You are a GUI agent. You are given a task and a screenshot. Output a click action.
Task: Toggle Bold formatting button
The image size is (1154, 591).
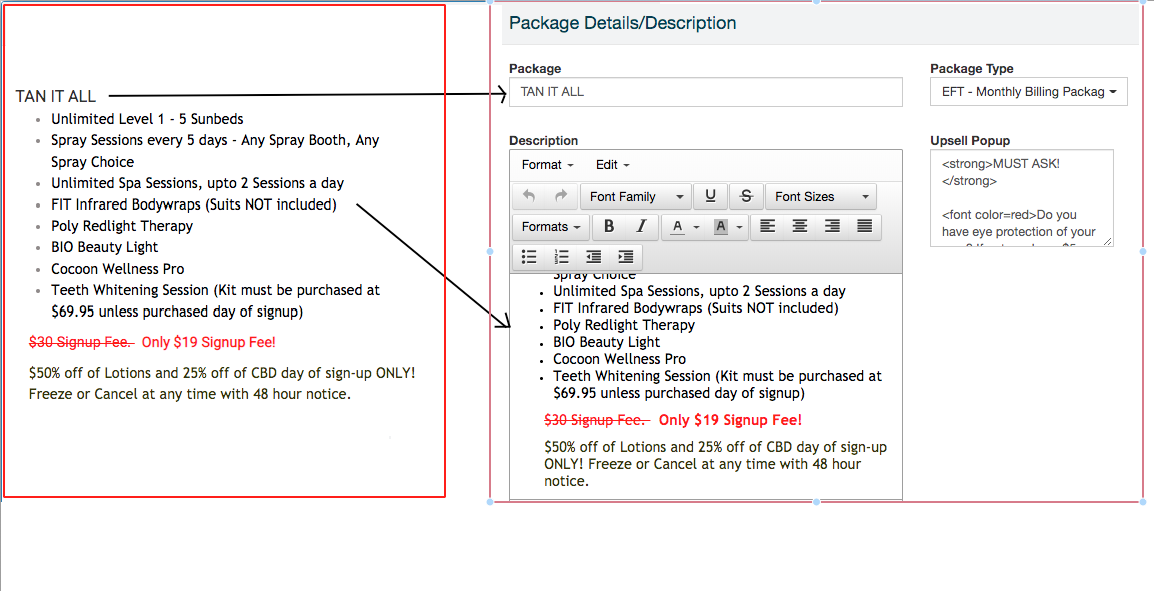point(609,227)
